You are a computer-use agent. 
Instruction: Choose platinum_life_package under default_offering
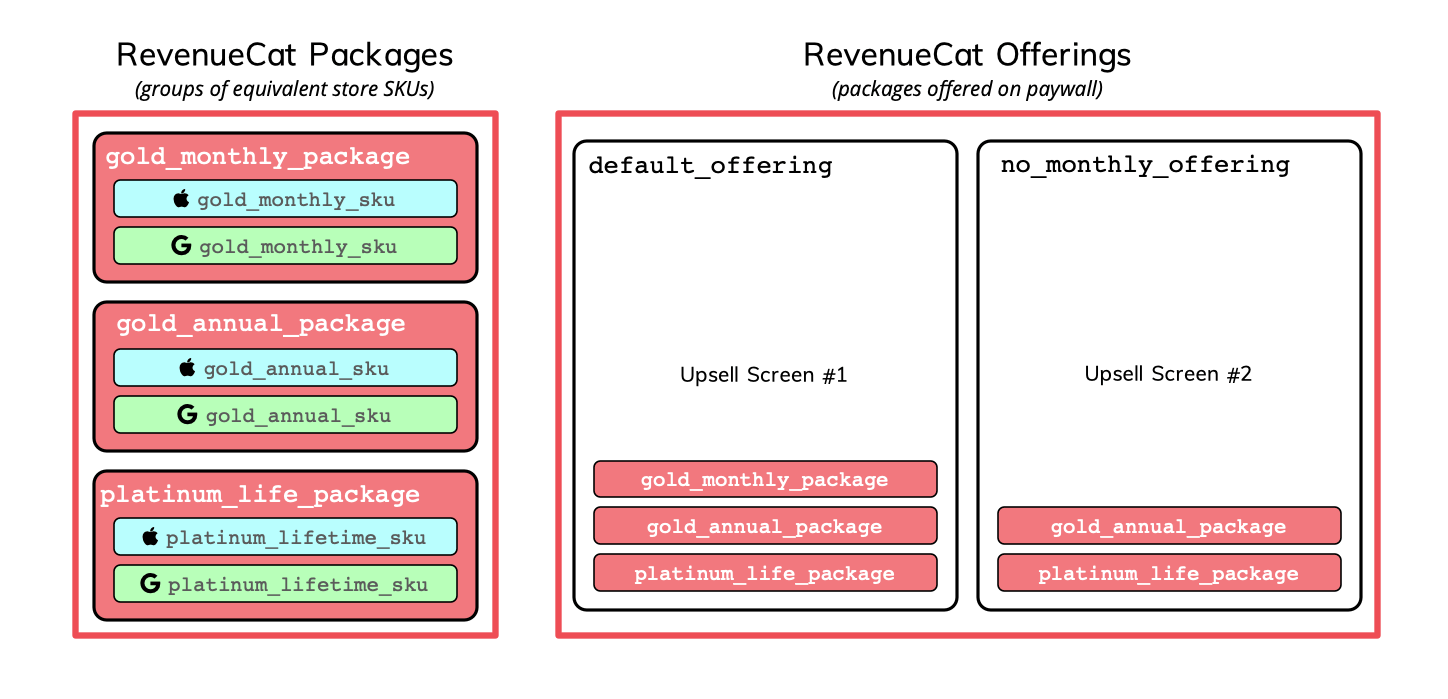point(765,573)
